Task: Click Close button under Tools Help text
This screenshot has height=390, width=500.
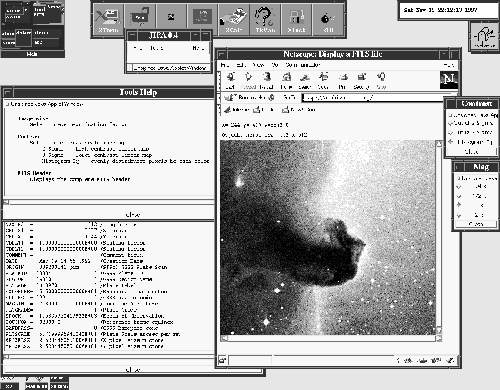Action: point(133,215)
